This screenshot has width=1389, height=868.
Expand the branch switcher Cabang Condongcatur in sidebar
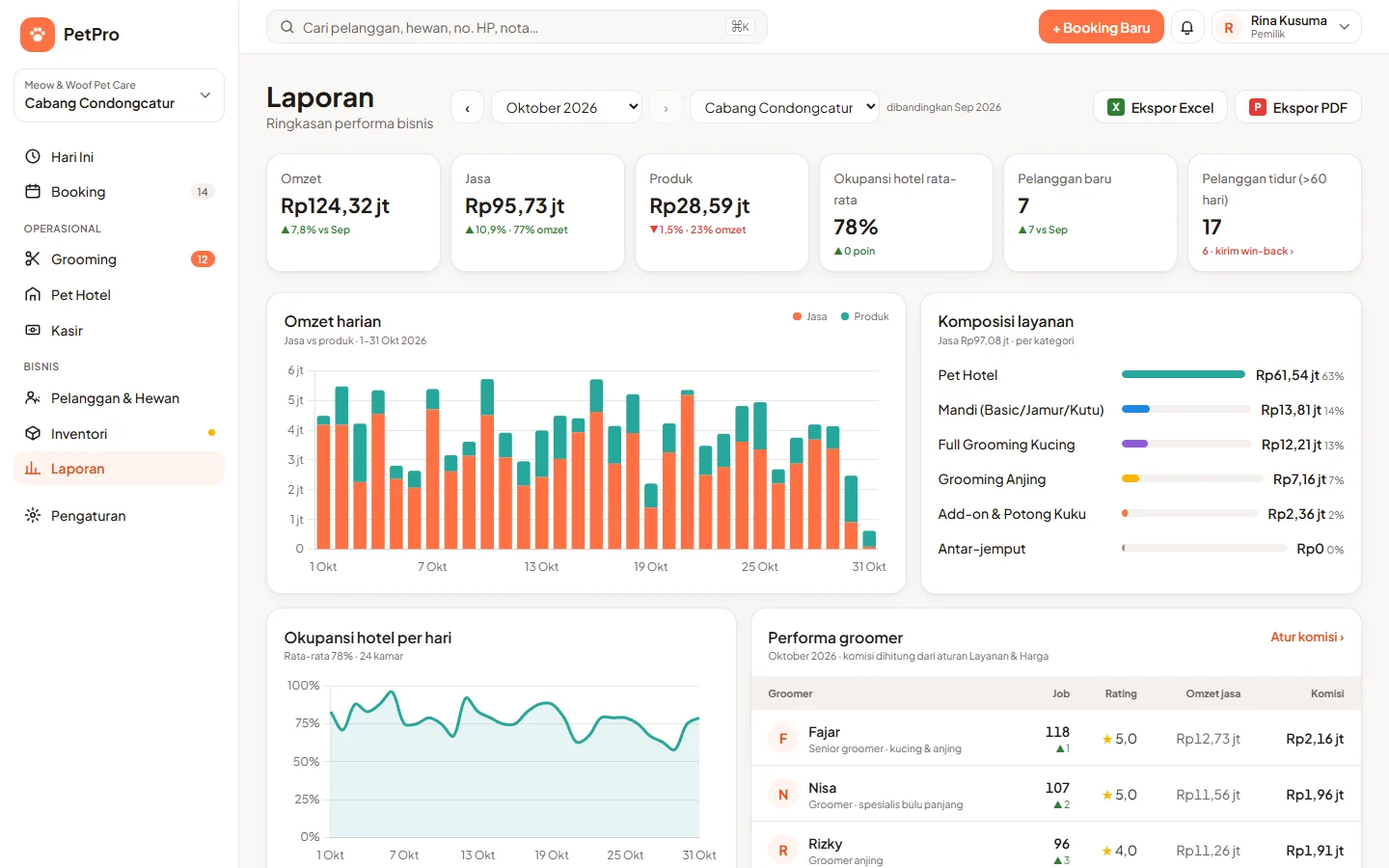119,95
